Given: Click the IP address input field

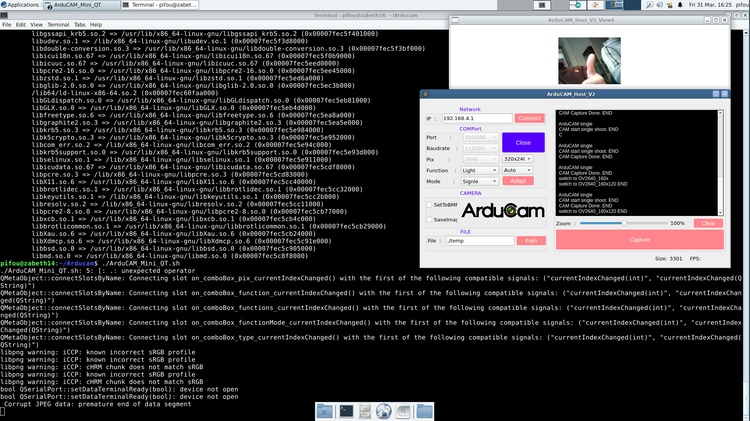Looking at the screenshot, I should coord(477,118).
